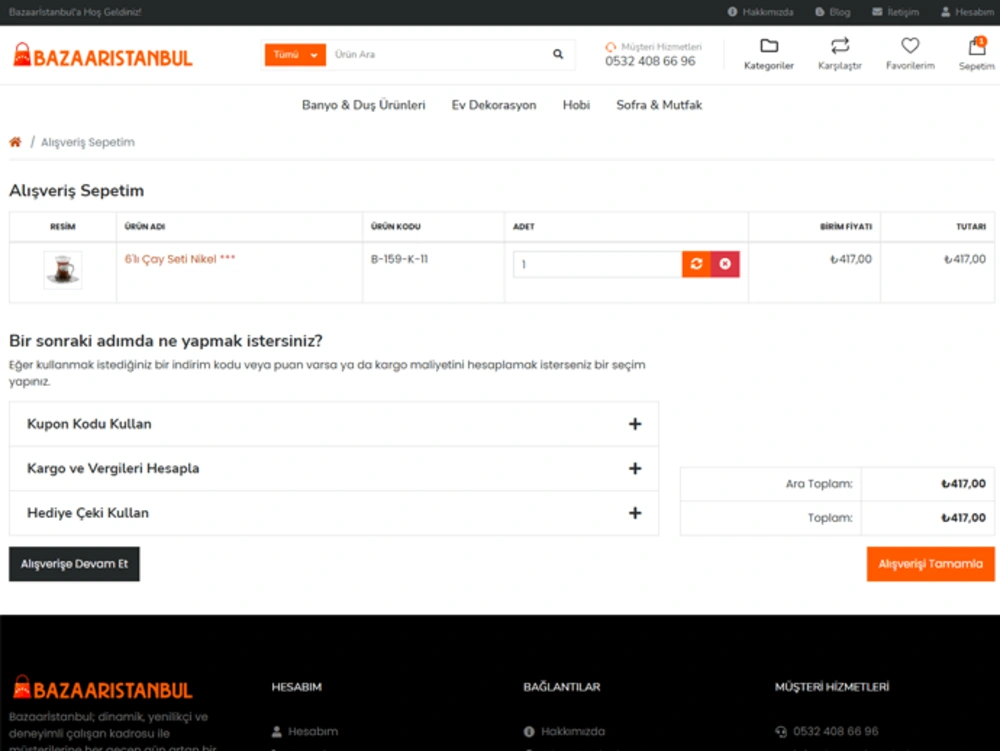Focus the quantity input field
The width and height of the screenshot is (1000, 751).
coord(598,264)
